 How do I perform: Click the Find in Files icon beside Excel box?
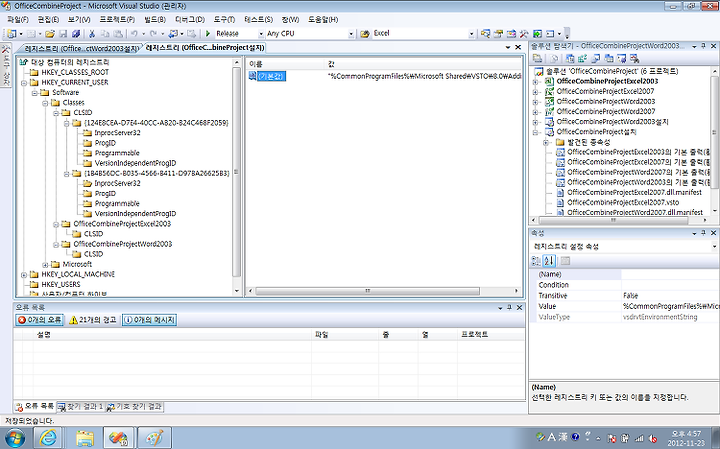point(365,34)
